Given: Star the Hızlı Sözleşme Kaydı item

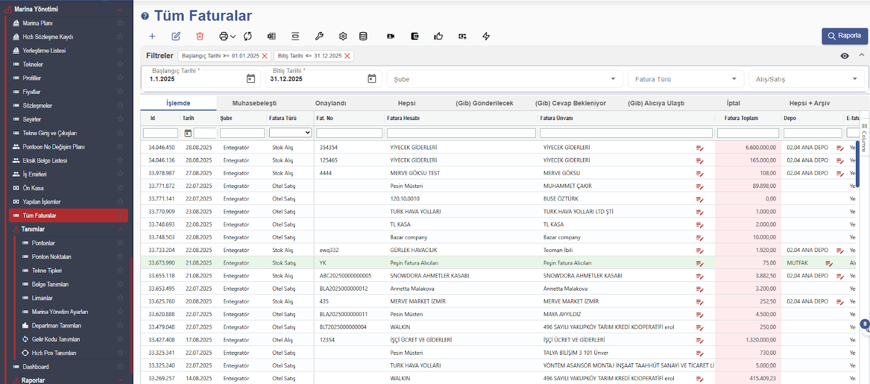Looking at the screenshot, I should point(120,37).
